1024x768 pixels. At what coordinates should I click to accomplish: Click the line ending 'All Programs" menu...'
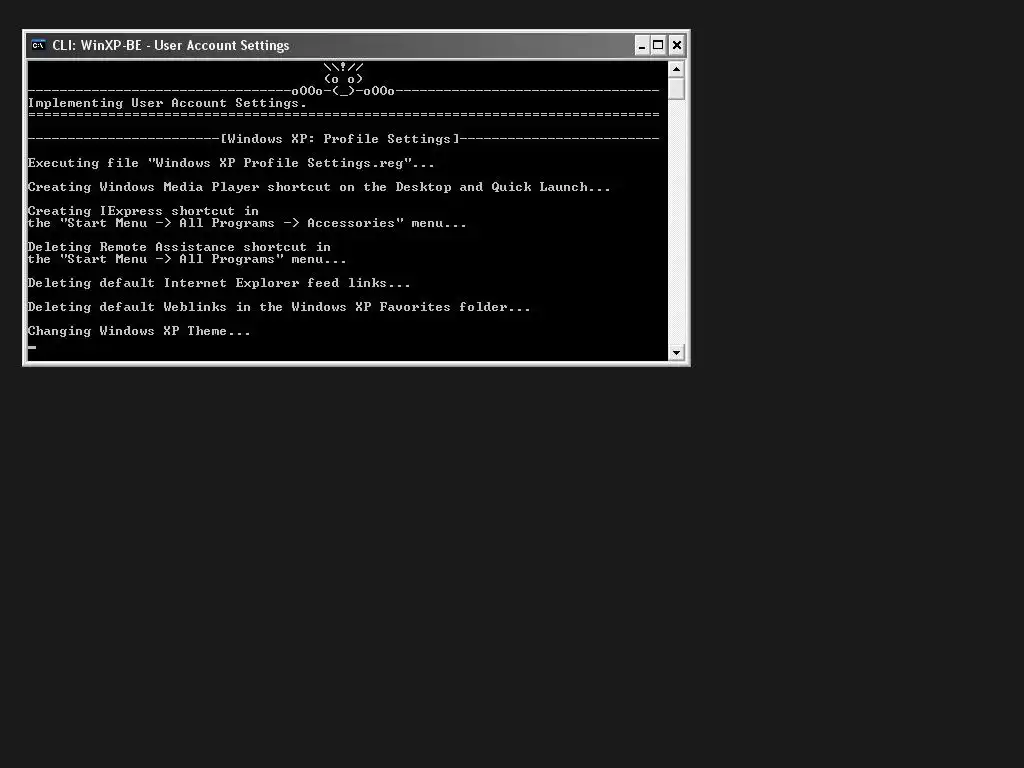187,259
